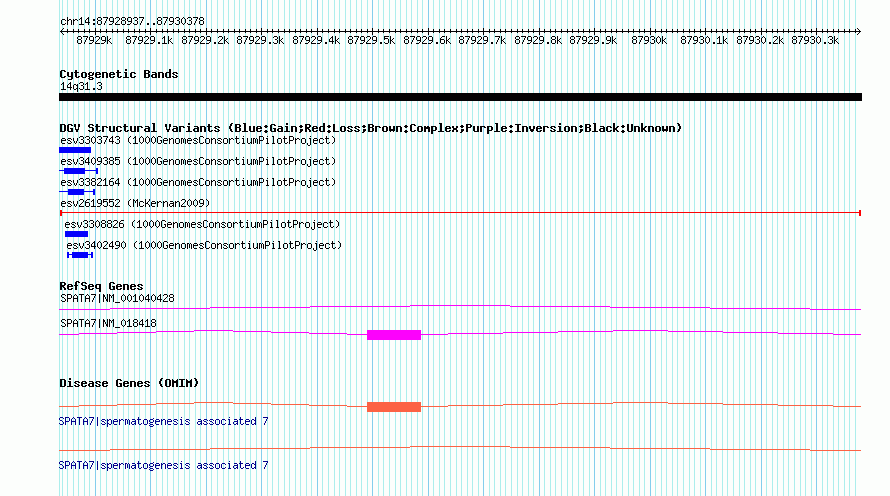This screenshot has width=890, height=496.
Task: Select the SPATA7|NM_001040428 transcript label
Action: click(x=117, y=299)
